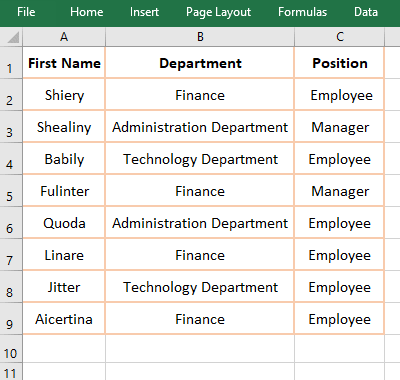The width and height of the screenshot is (400, 380).
Task: Open the File tab
Action: pos(26,12)
